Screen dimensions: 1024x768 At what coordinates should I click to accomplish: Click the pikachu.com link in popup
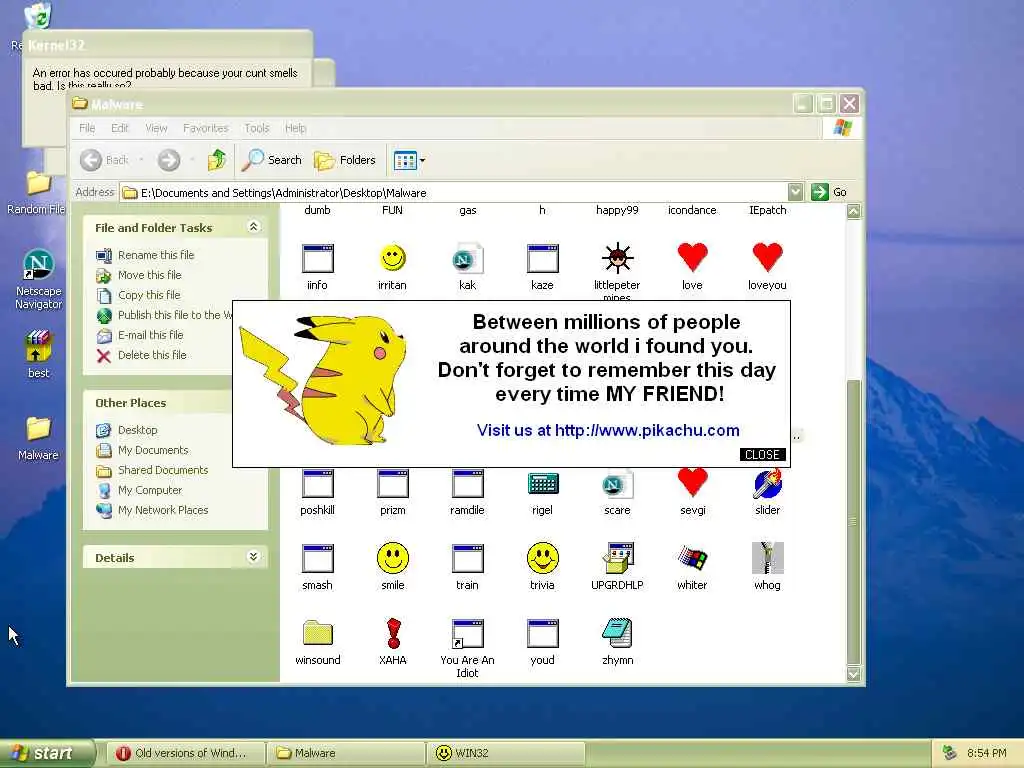[647, 430]
